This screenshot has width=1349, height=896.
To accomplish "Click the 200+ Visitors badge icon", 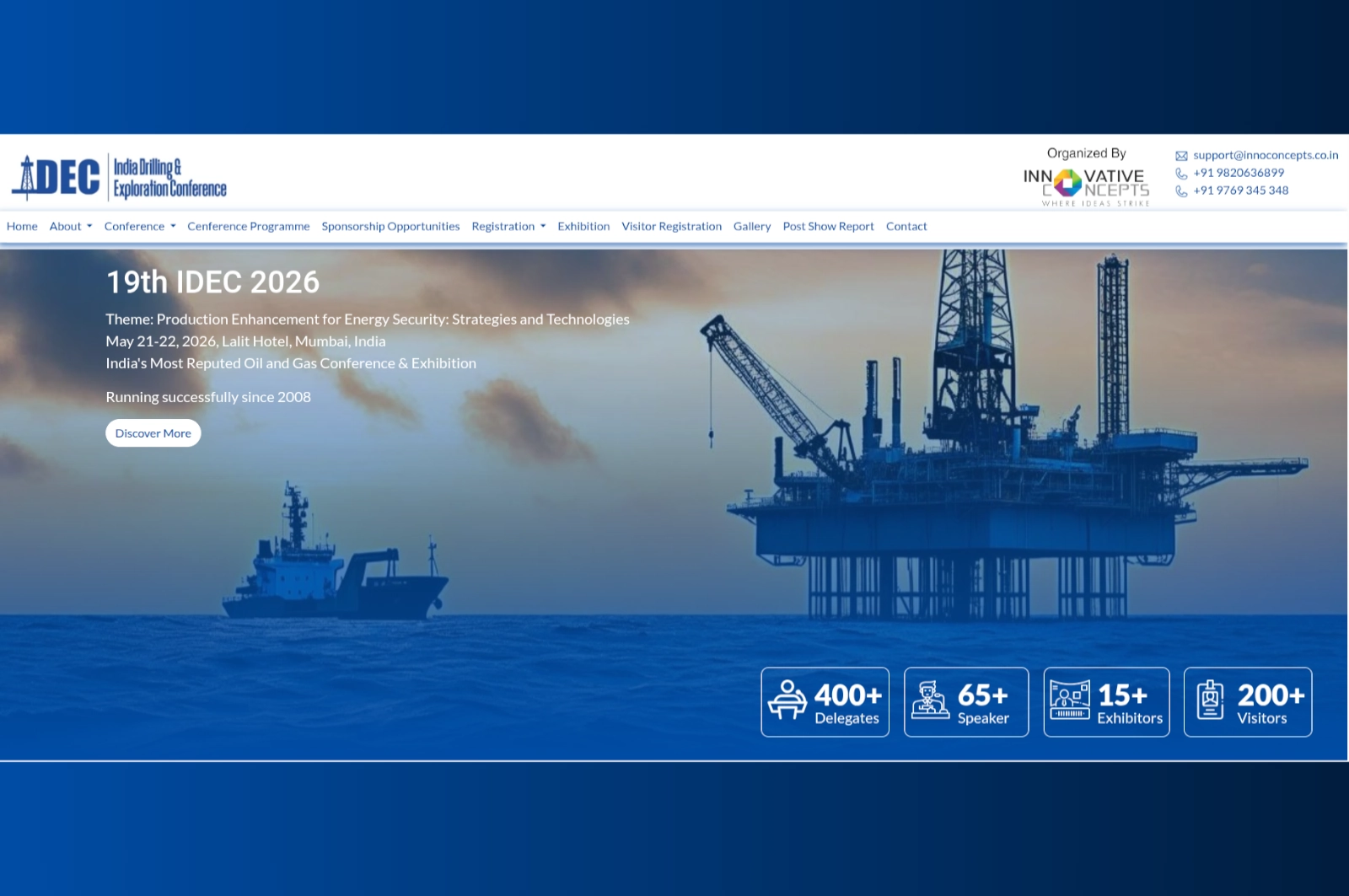I will pos(1210,700).
